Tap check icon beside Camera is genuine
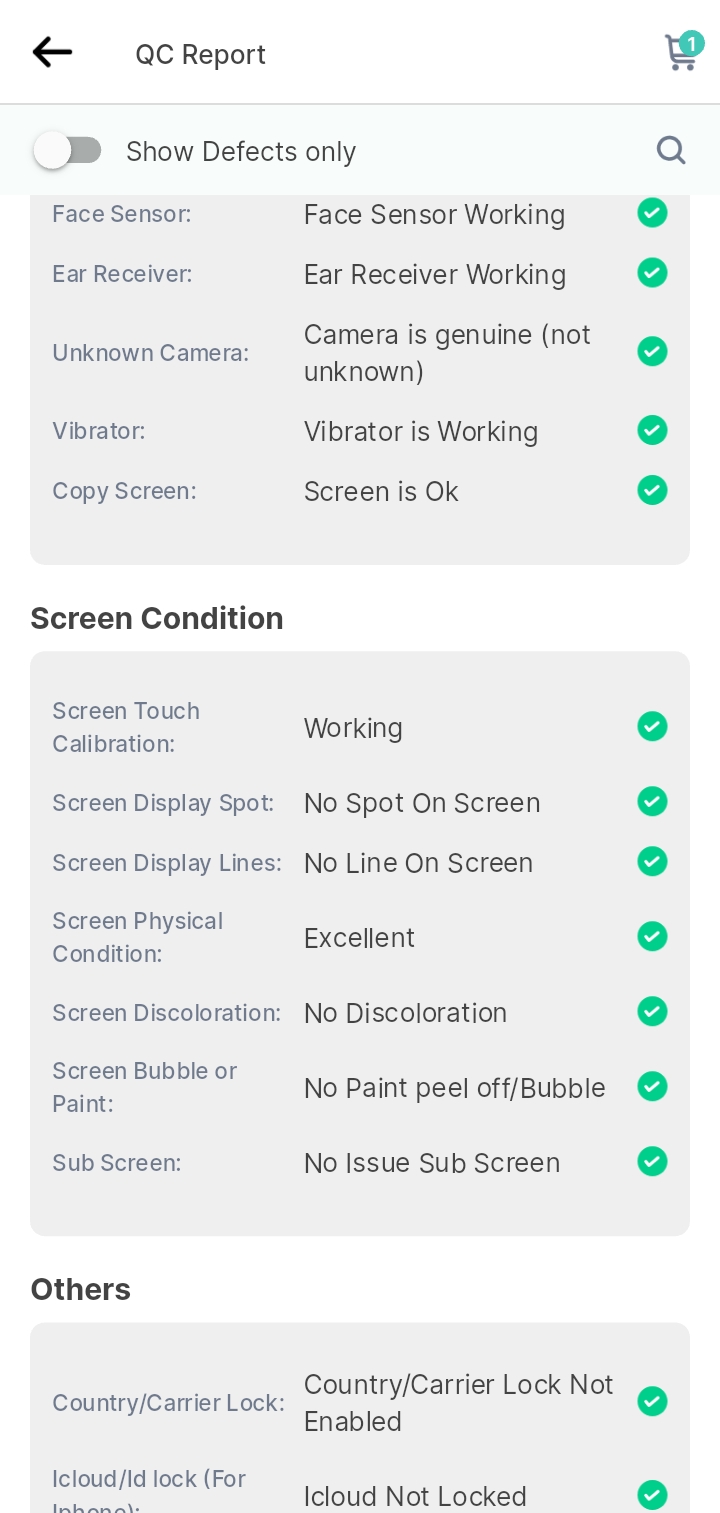This screenshot has width=720, height=1513. click(652, 352)
